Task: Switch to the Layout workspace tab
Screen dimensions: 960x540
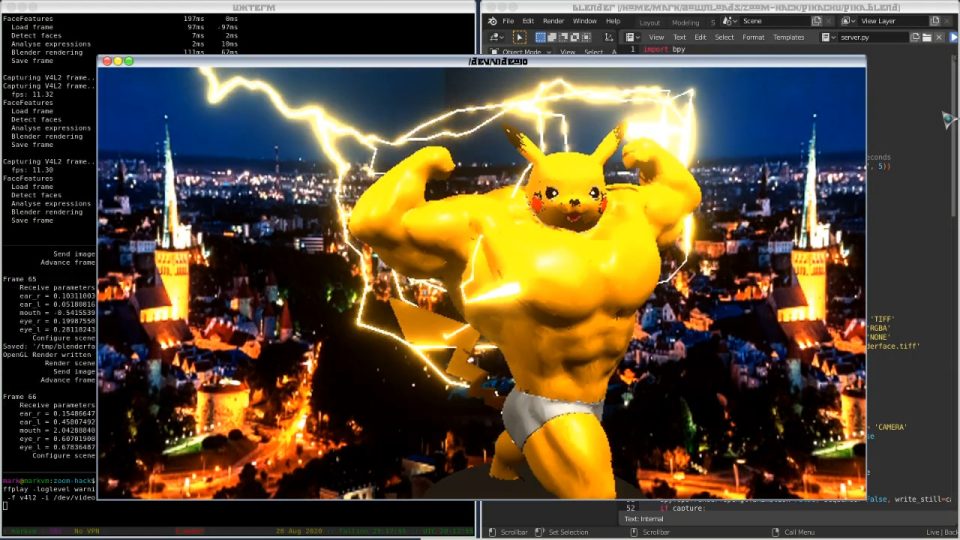Action: tap(650, 23)
